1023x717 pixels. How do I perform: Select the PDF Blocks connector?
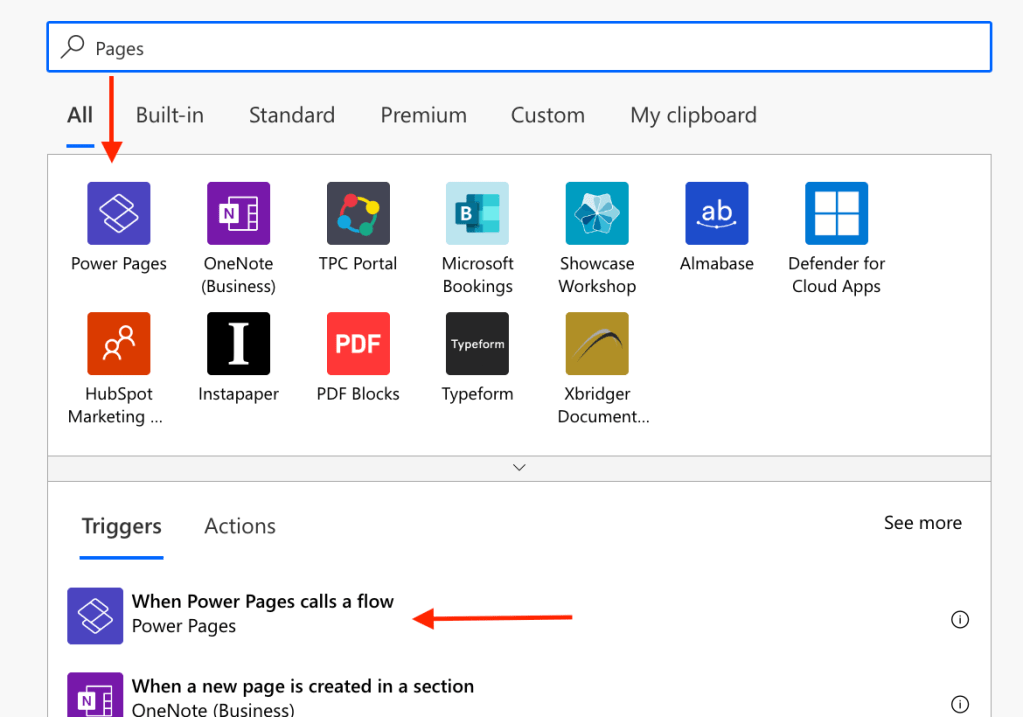[x=358, y=343]
